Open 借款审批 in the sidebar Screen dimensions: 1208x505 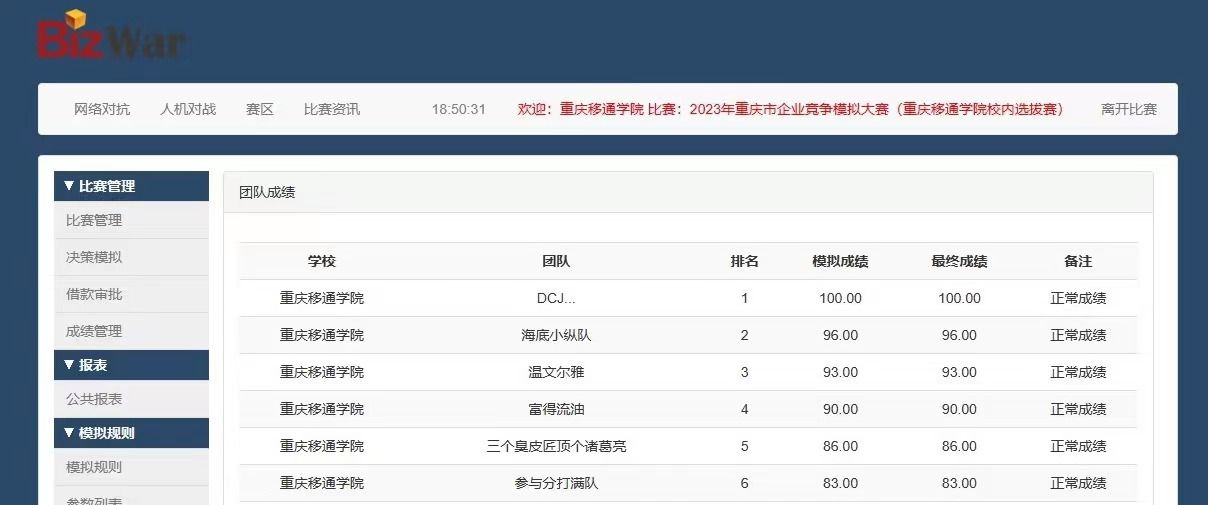pos(94,294)
